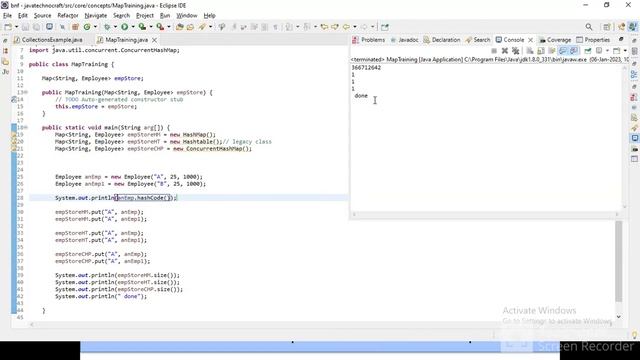Click the Back navigation arrow icon
The height and width of the screenshot is (360, 640).
(346, 27)
